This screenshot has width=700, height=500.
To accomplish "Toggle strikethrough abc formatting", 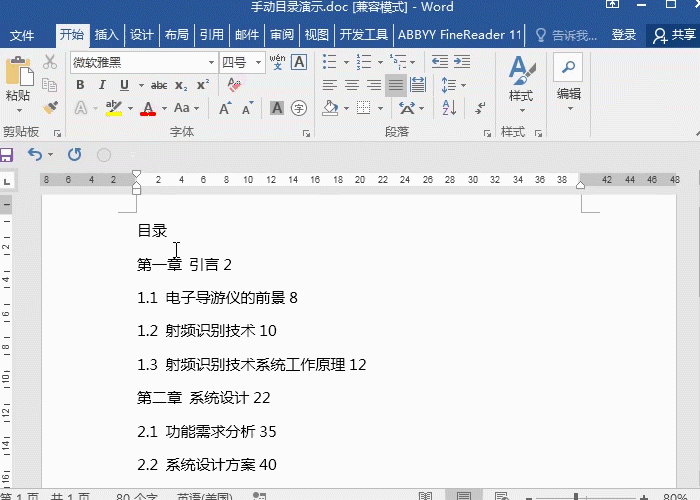I will (159, 85).
